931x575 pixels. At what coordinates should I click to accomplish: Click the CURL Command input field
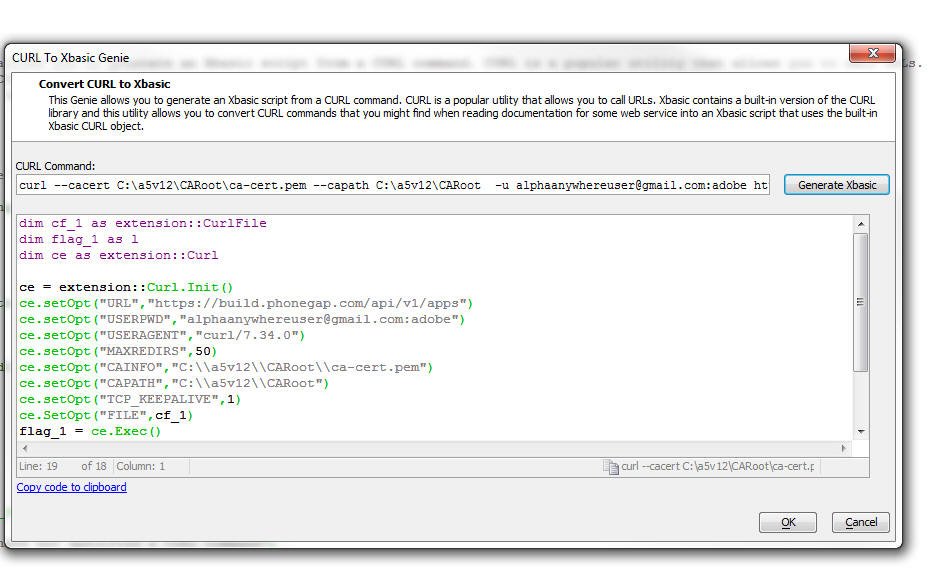[393, 185]
